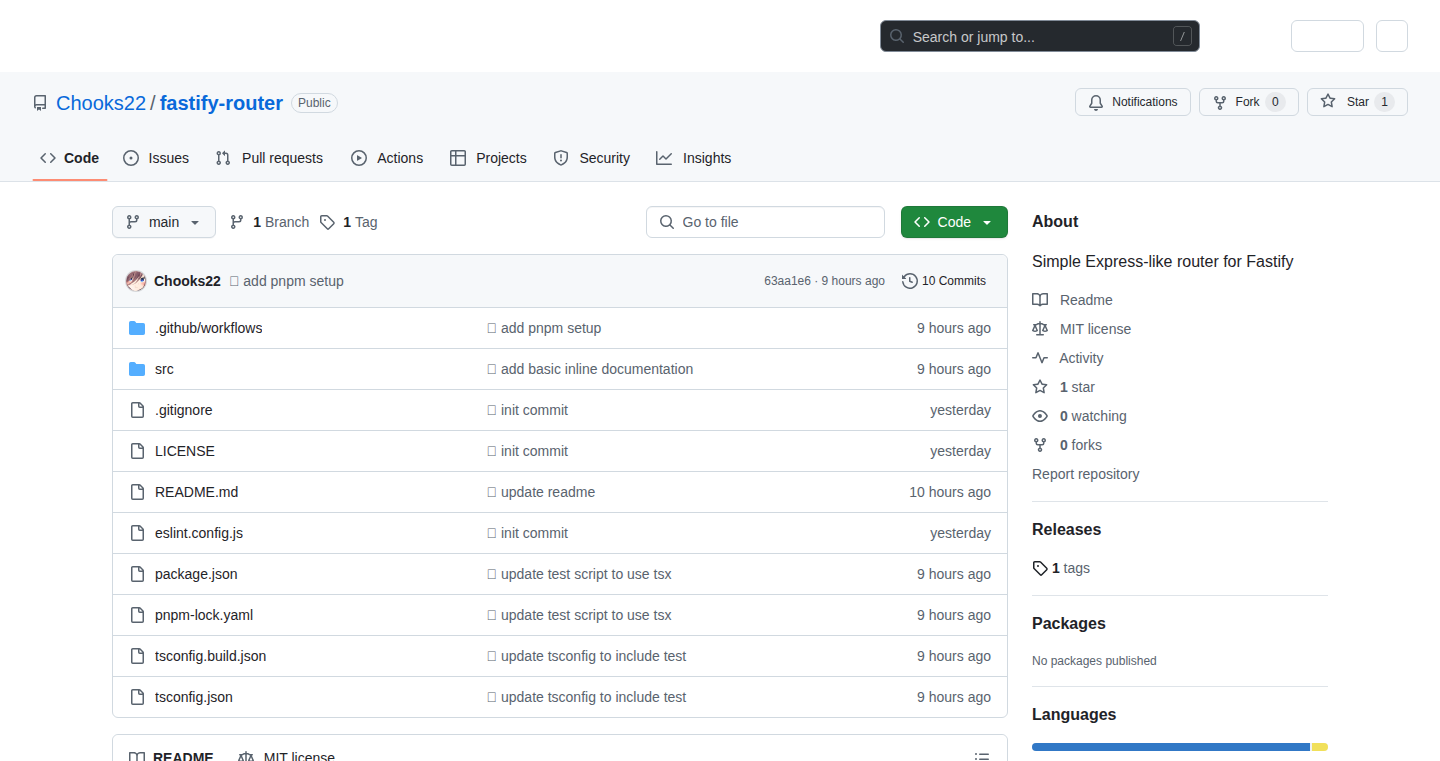Switch to the Pull requests tab
1440x761 pixels.
click(270, 158)
